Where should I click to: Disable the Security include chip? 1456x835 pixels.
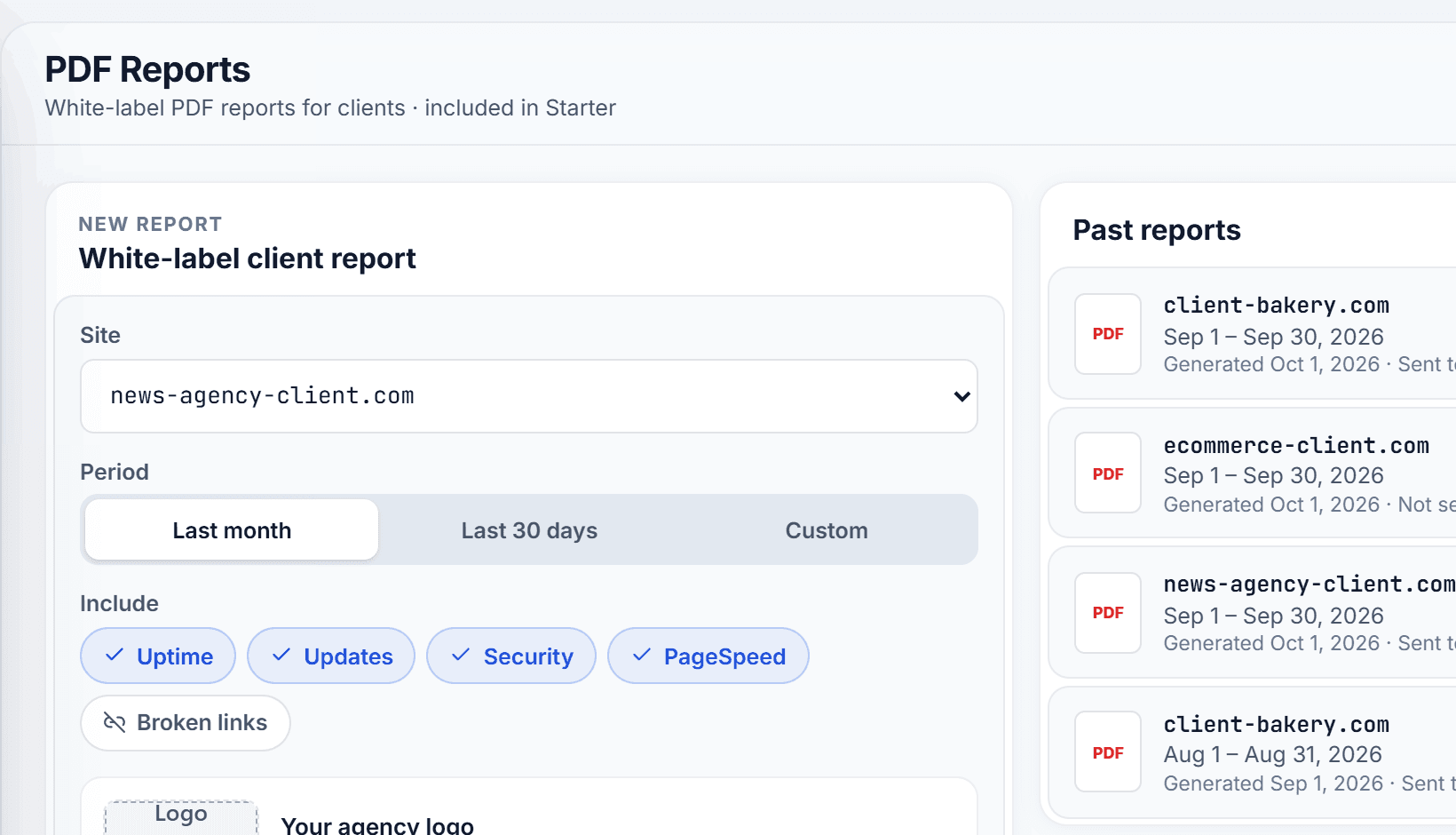tap(511, 656)
